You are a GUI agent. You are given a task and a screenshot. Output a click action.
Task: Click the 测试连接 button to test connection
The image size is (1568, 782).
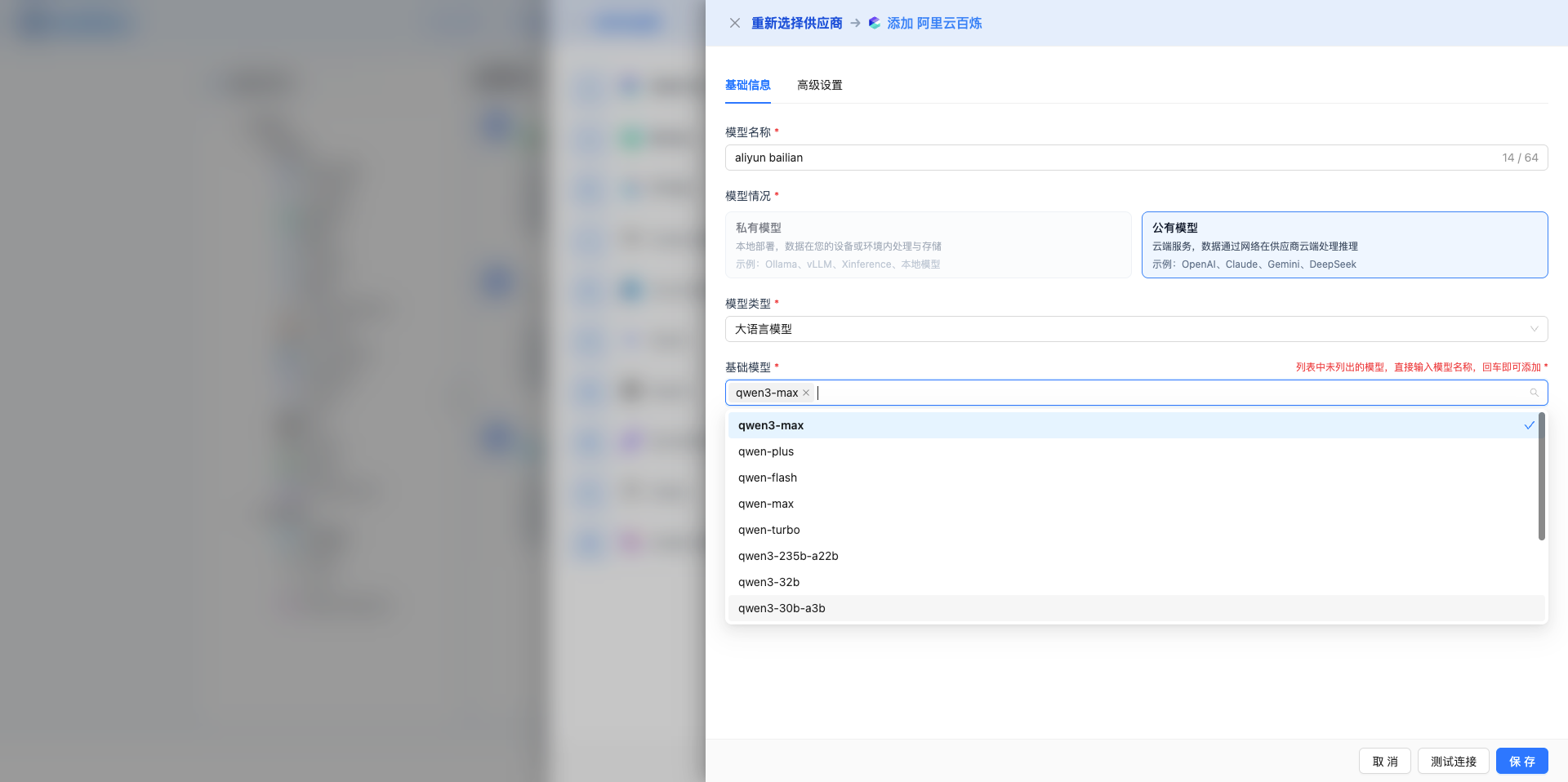1453,761
